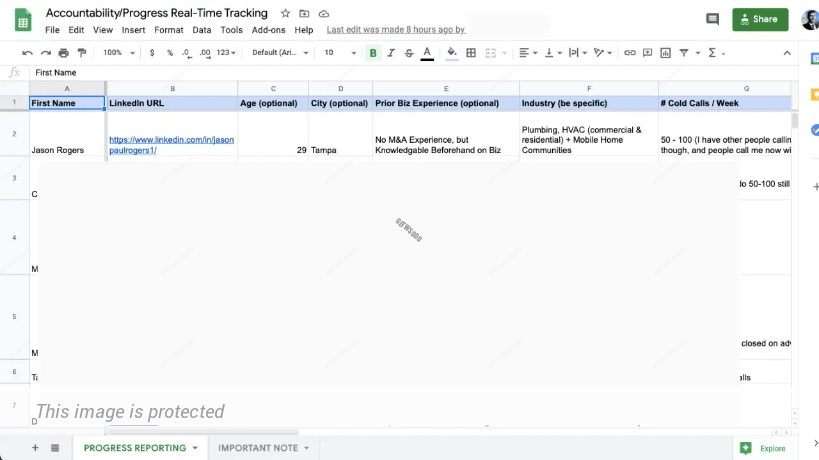Click the print icon
The height and width of the screenshot is (460, 819).
point(64,53)
